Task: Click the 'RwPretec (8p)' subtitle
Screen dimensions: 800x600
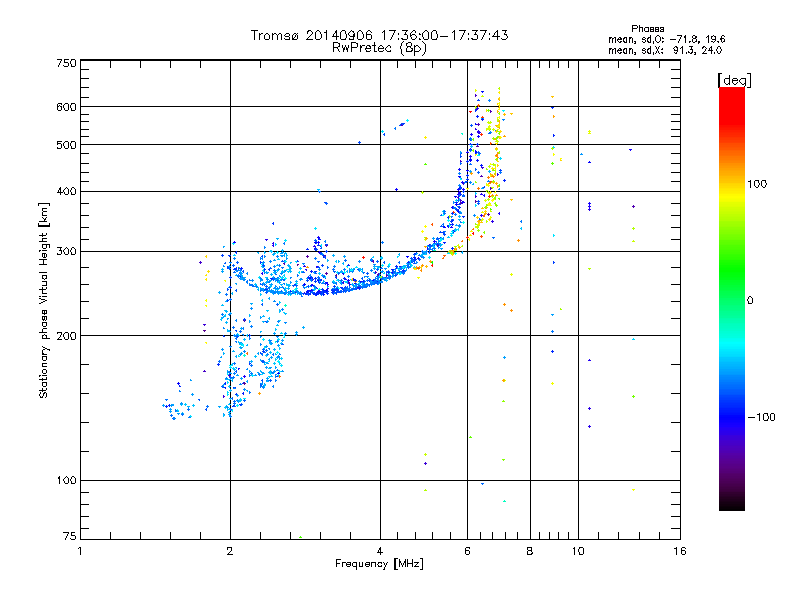Action: pos(379,48)
